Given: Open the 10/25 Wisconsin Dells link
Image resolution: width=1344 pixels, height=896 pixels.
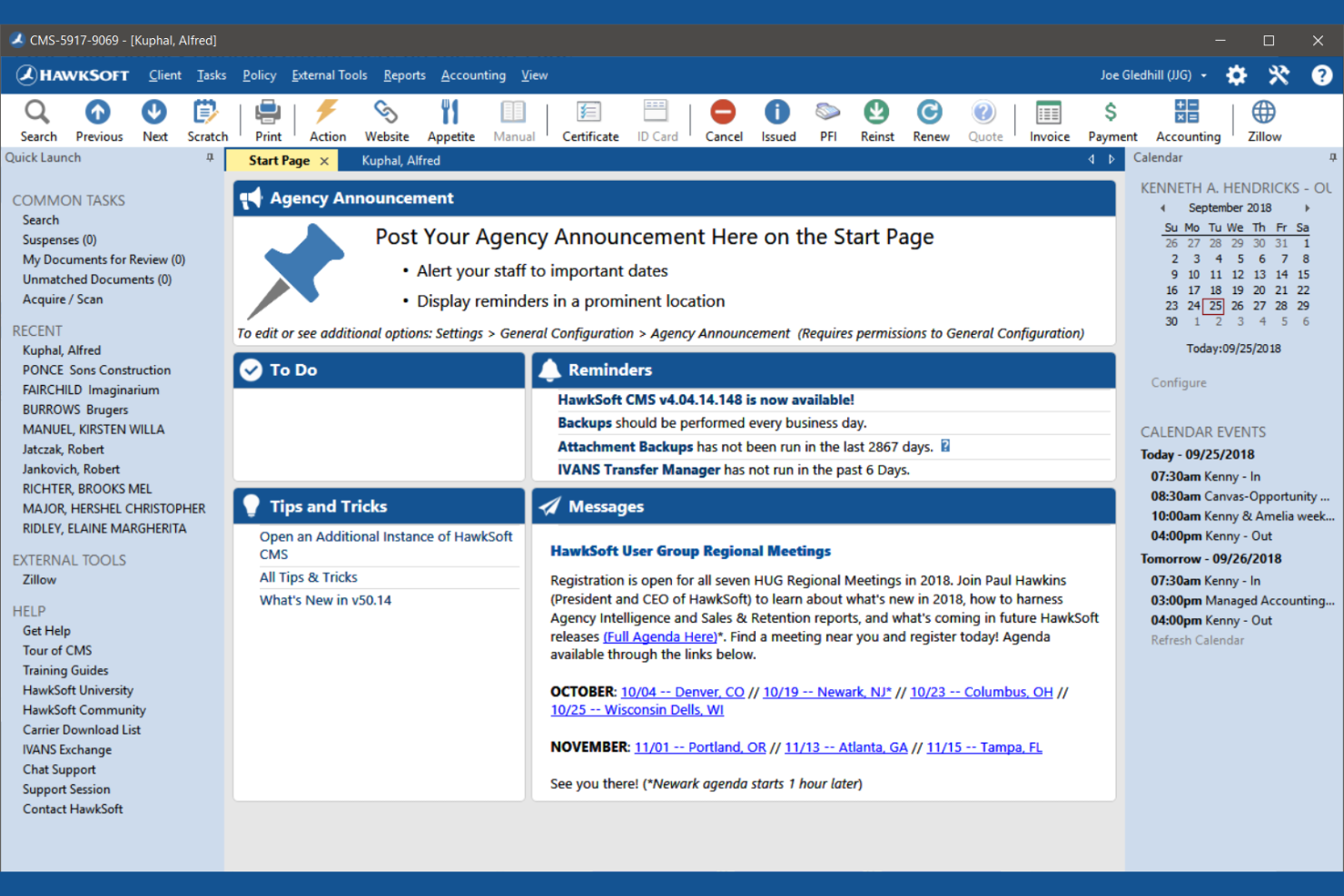Looking at the screenshot, I should click(x=637, y=710).
